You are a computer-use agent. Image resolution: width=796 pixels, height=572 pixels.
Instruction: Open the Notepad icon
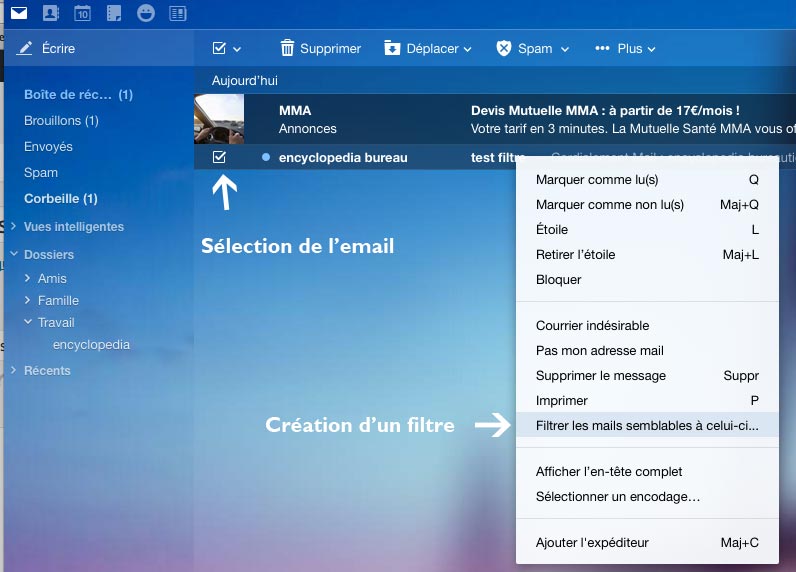(x=114, y=14)
